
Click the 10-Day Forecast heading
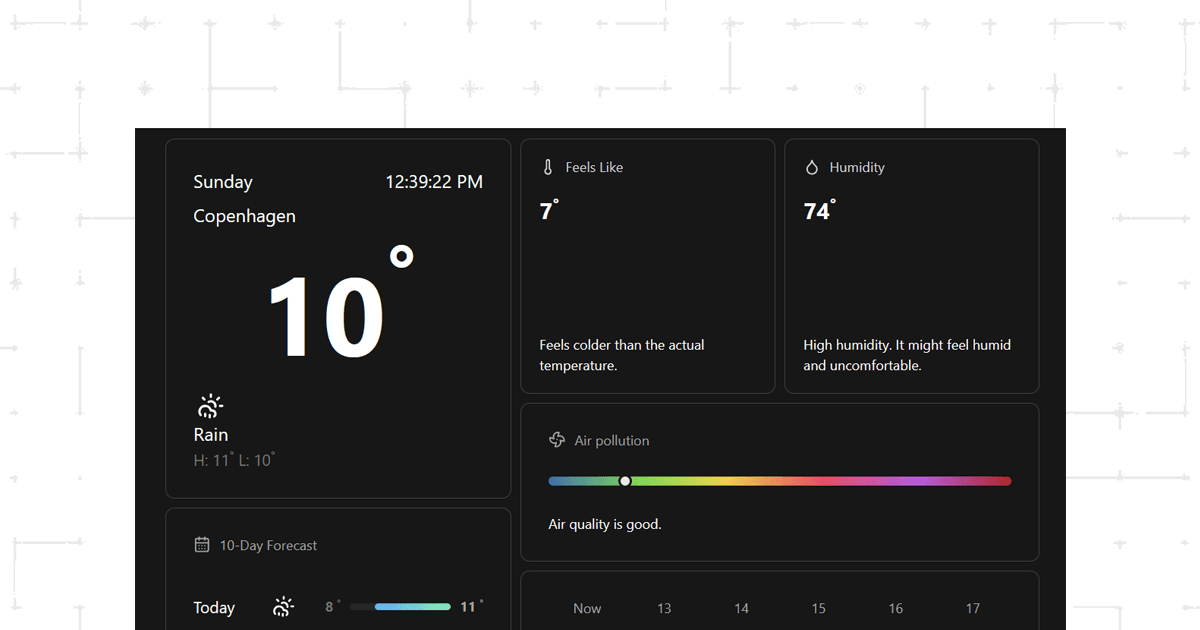[x=268, y=546]
